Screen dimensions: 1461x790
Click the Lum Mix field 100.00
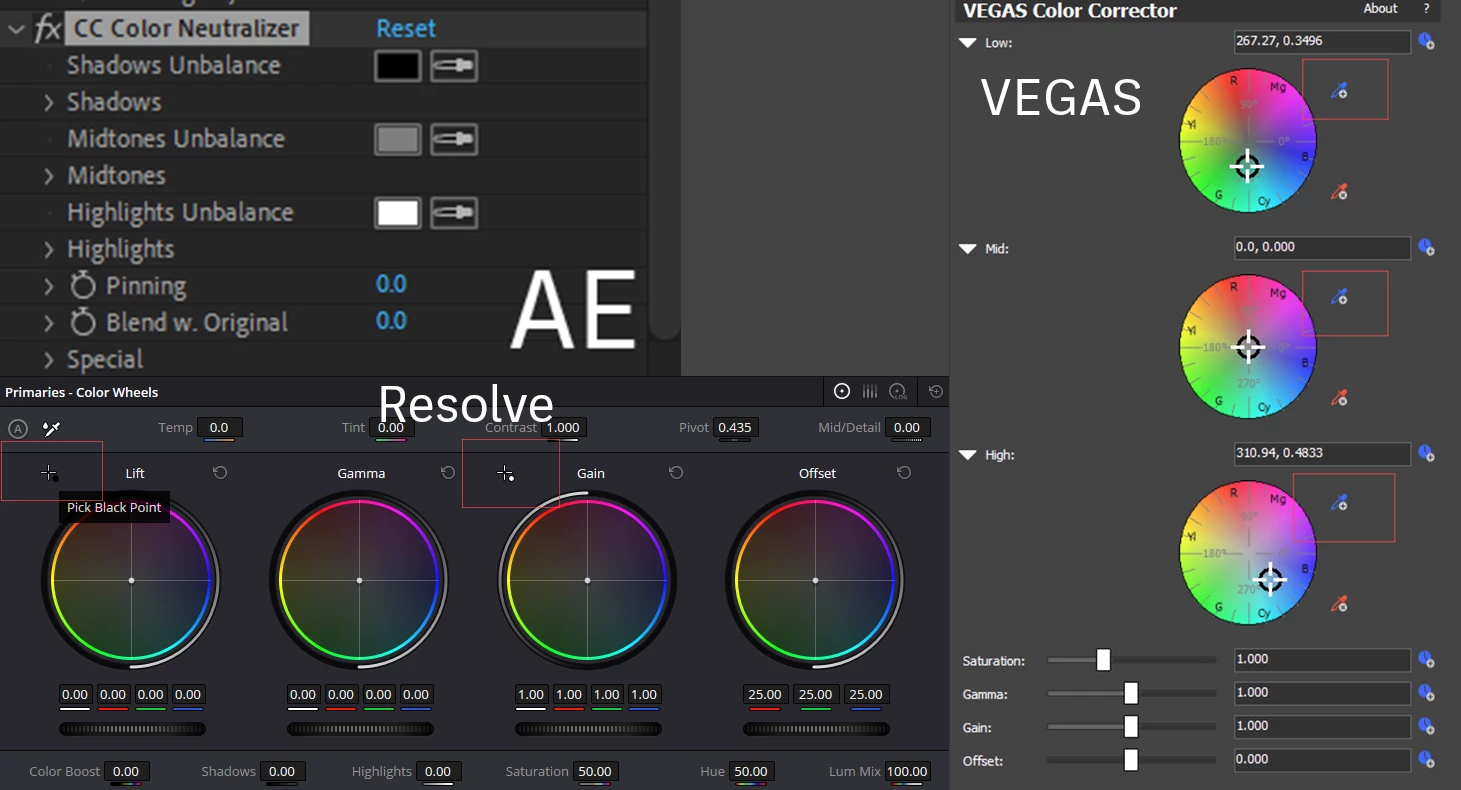click(x=908, y=772)
